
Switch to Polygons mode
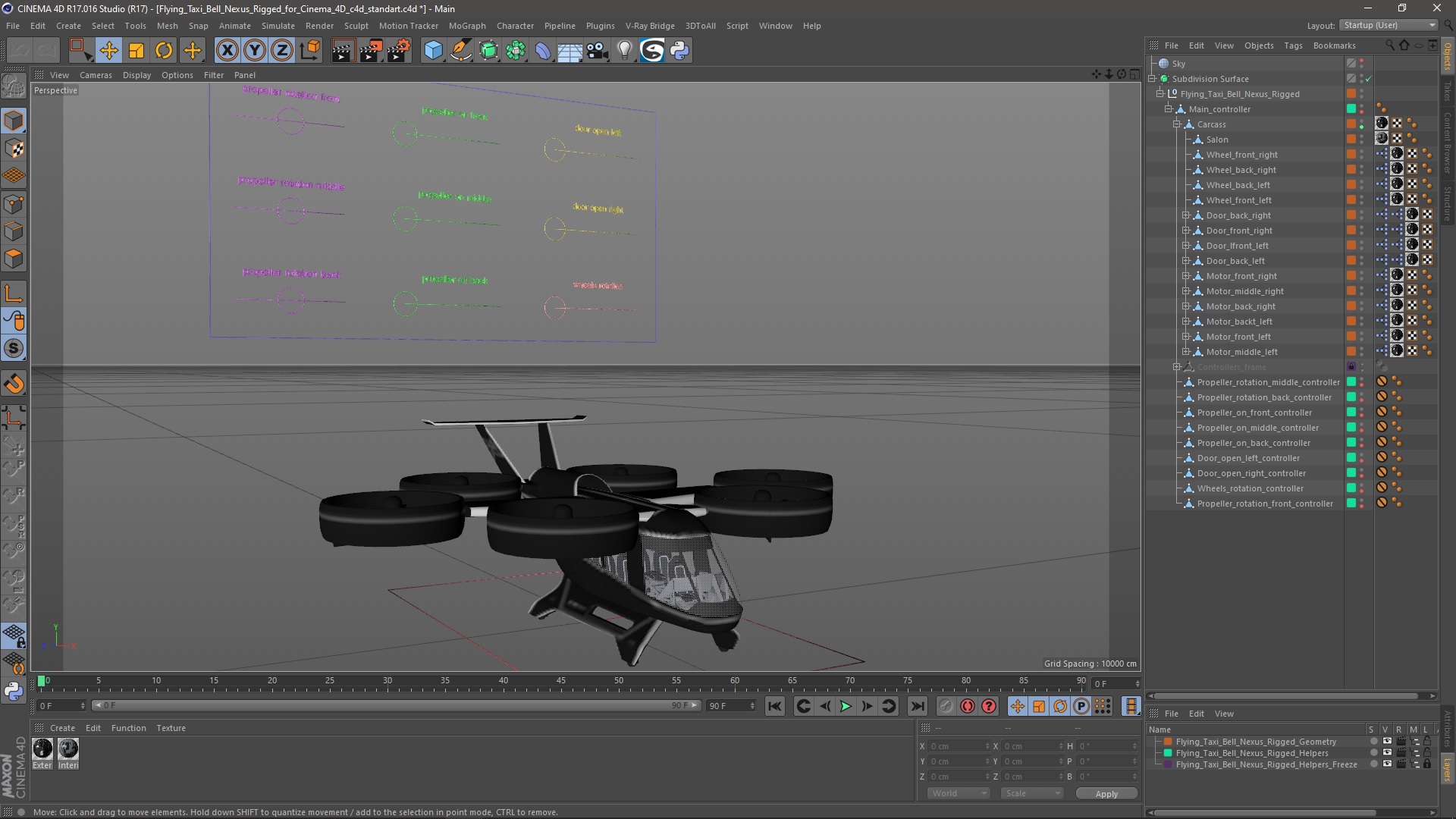(x=14, y=259)
